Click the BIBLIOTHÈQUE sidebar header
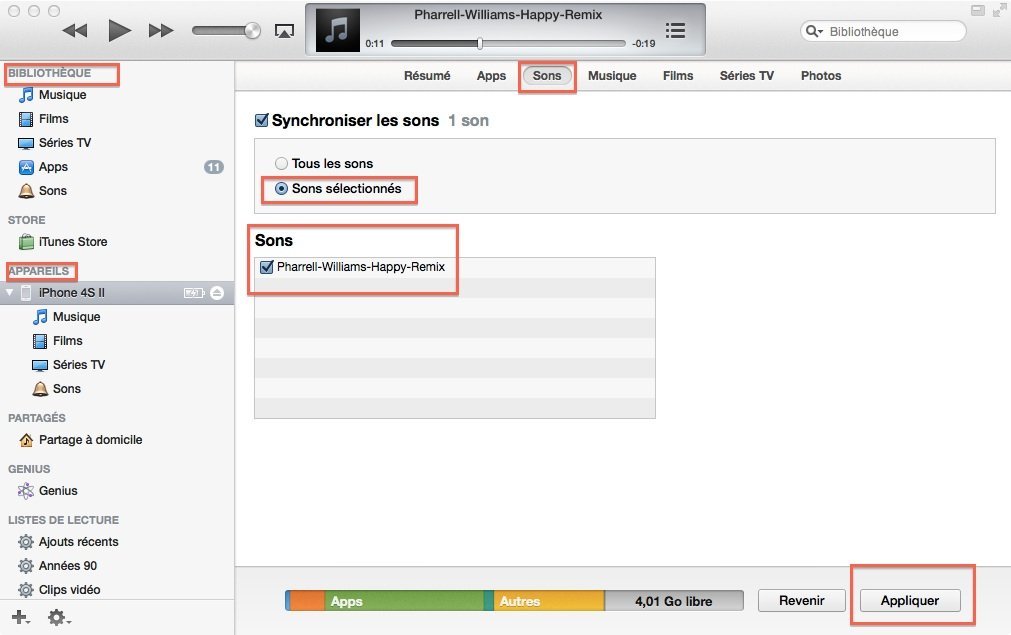Image resolution: width=1011 pixels, height=635 pixels. pos(50,73)
